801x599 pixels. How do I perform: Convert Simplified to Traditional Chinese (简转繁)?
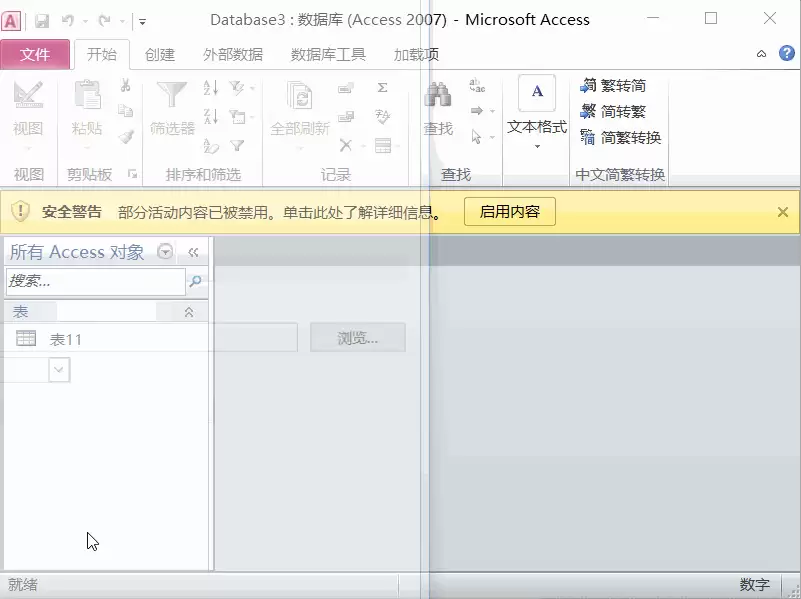click(614, 111)
